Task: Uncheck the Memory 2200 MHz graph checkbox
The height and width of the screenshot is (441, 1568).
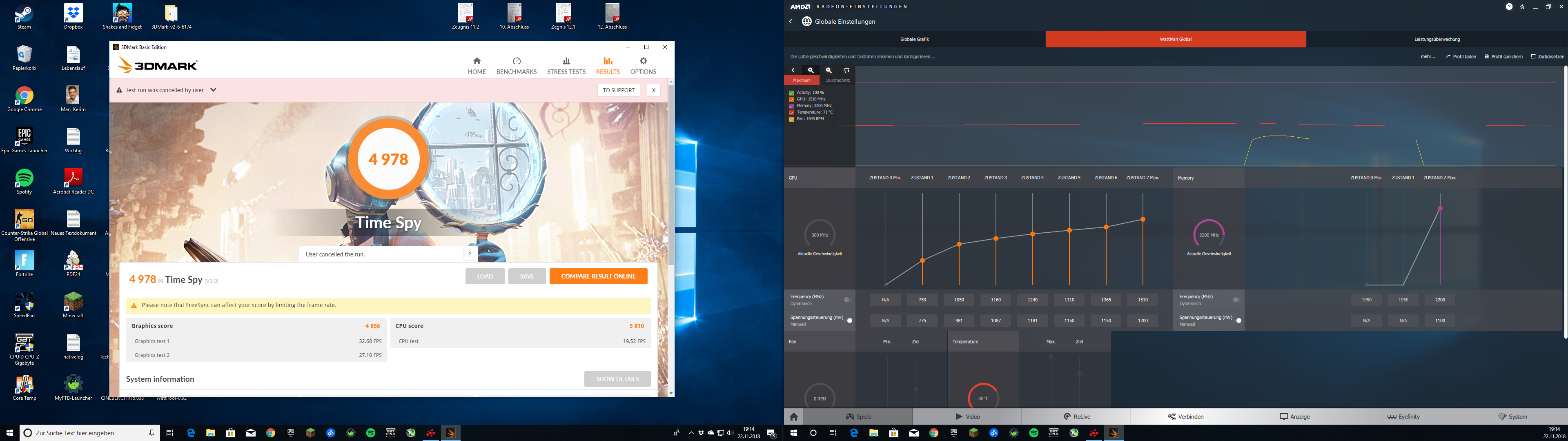Action: click(791, 106)
